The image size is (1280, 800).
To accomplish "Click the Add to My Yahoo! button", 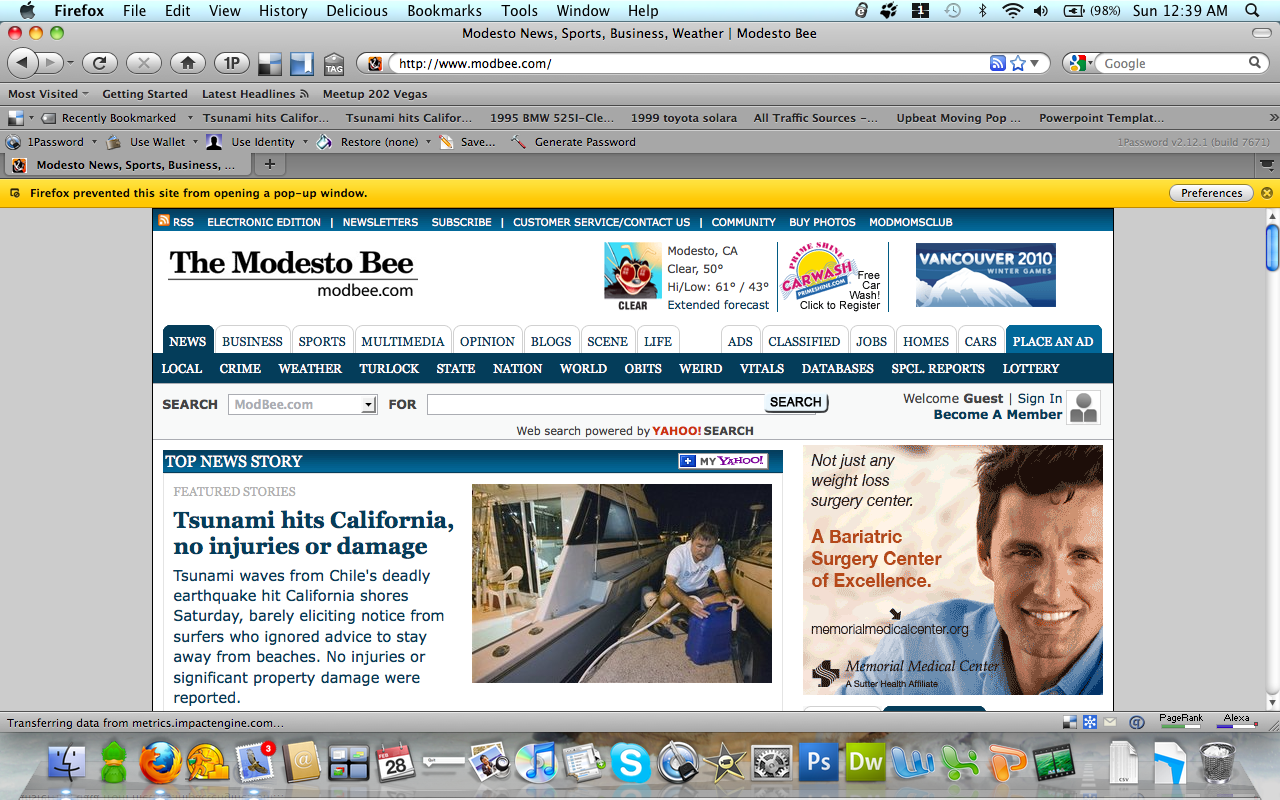I will [723, 461].
